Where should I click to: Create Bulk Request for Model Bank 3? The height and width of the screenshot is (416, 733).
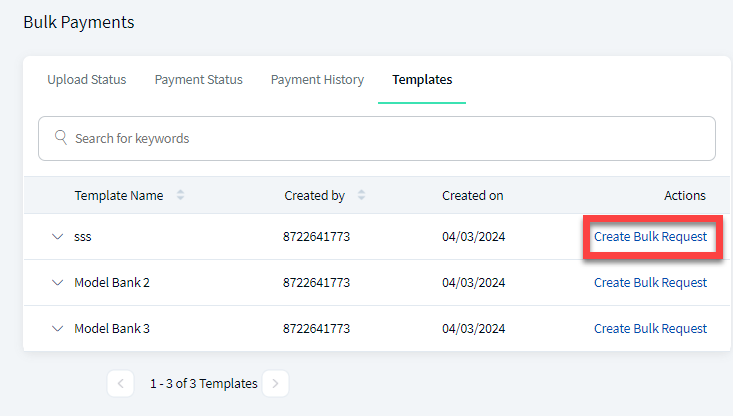pyautogui.click(x=650, y=329)
